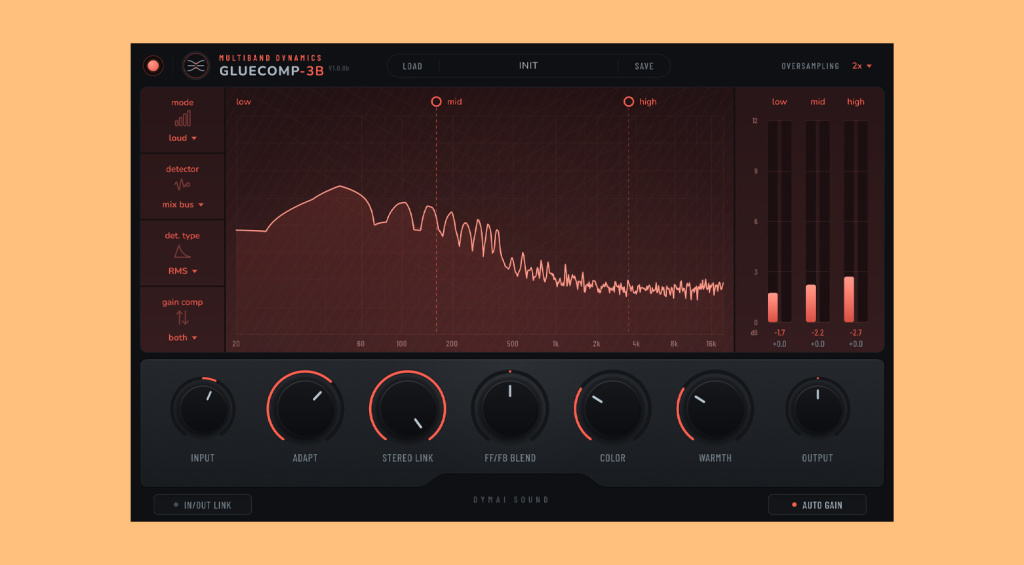
Task: Click the 'mid' label in the spectrum display
Action: pyautogui.click(x=455, y=102)
